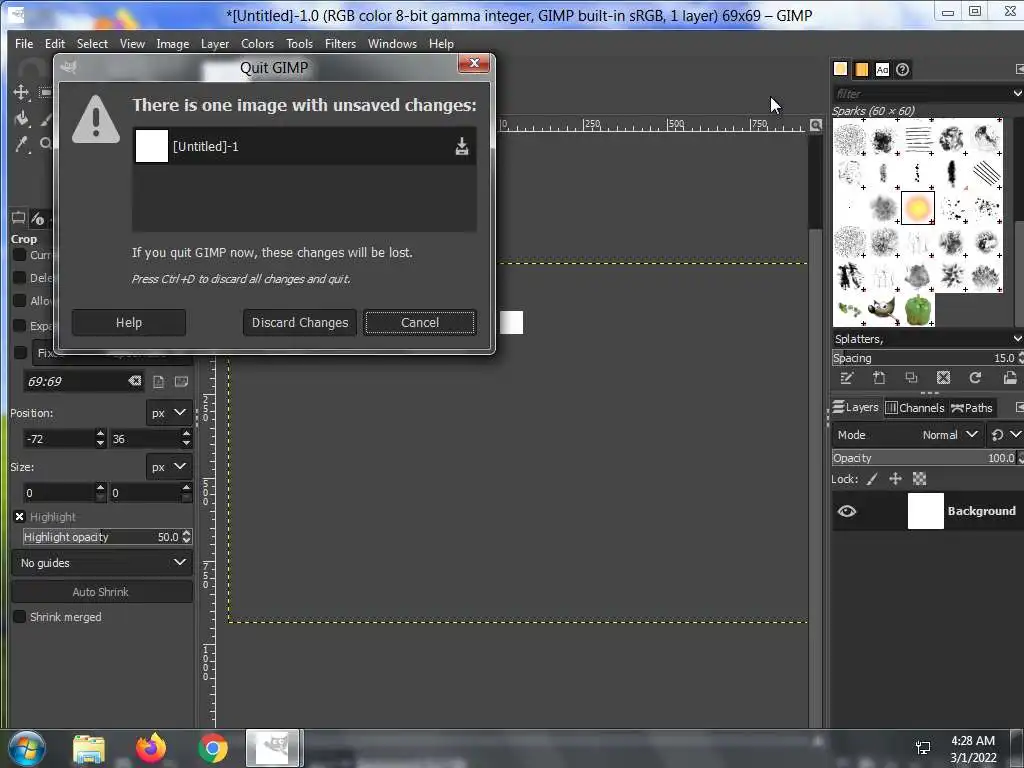Adjust the layer Opacity slider

click(924, 458)
